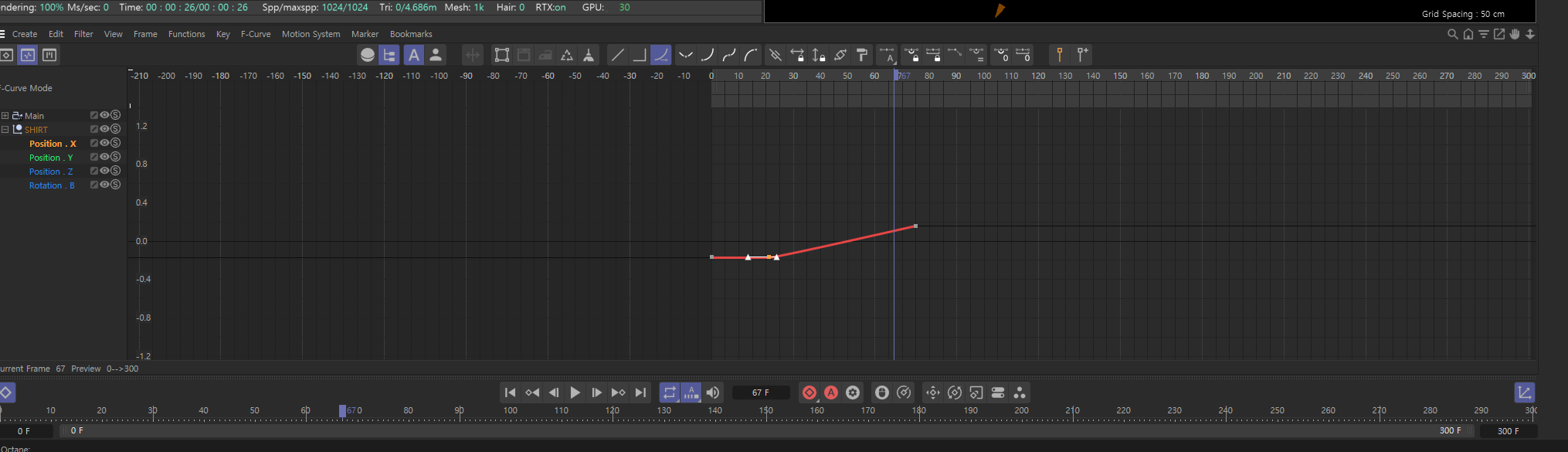1568x452 pixels.
Task: Click the filter funnel icon at top right
Action: 1484,34
